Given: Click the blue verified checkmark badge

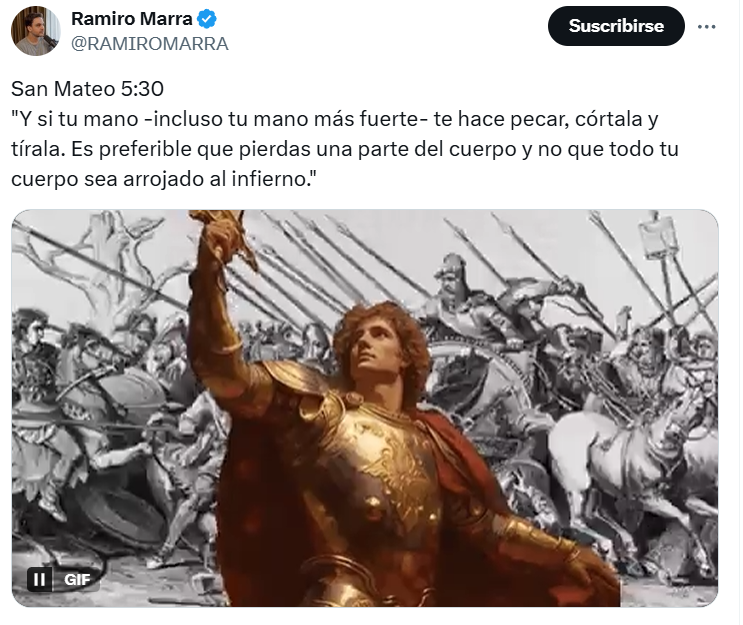Looking at the screenshot, I should coord(207,19).
